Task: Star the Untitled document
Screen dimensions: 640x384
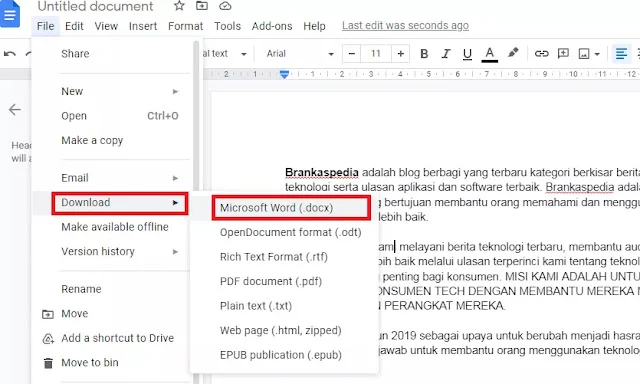Action: point(179,6)
